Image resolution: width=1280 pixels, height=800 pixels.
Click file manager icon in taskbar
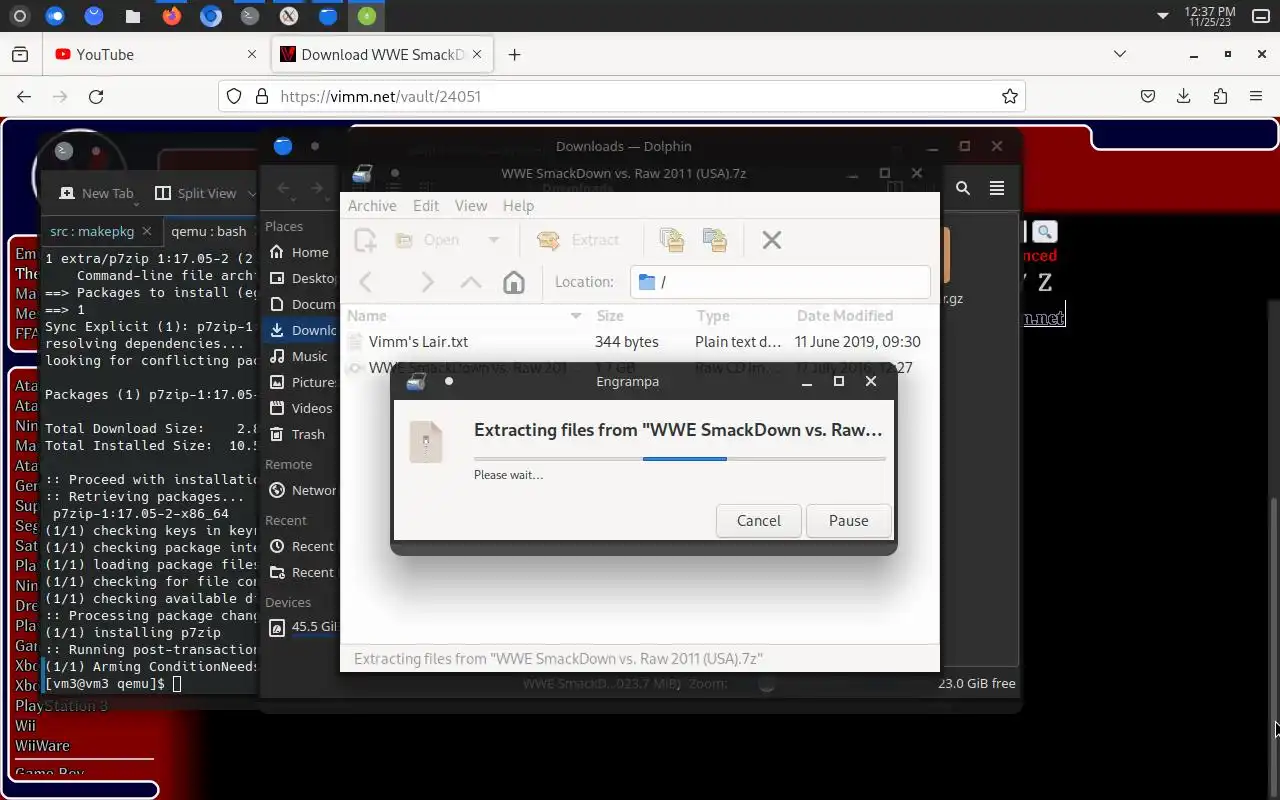(133, 16)
